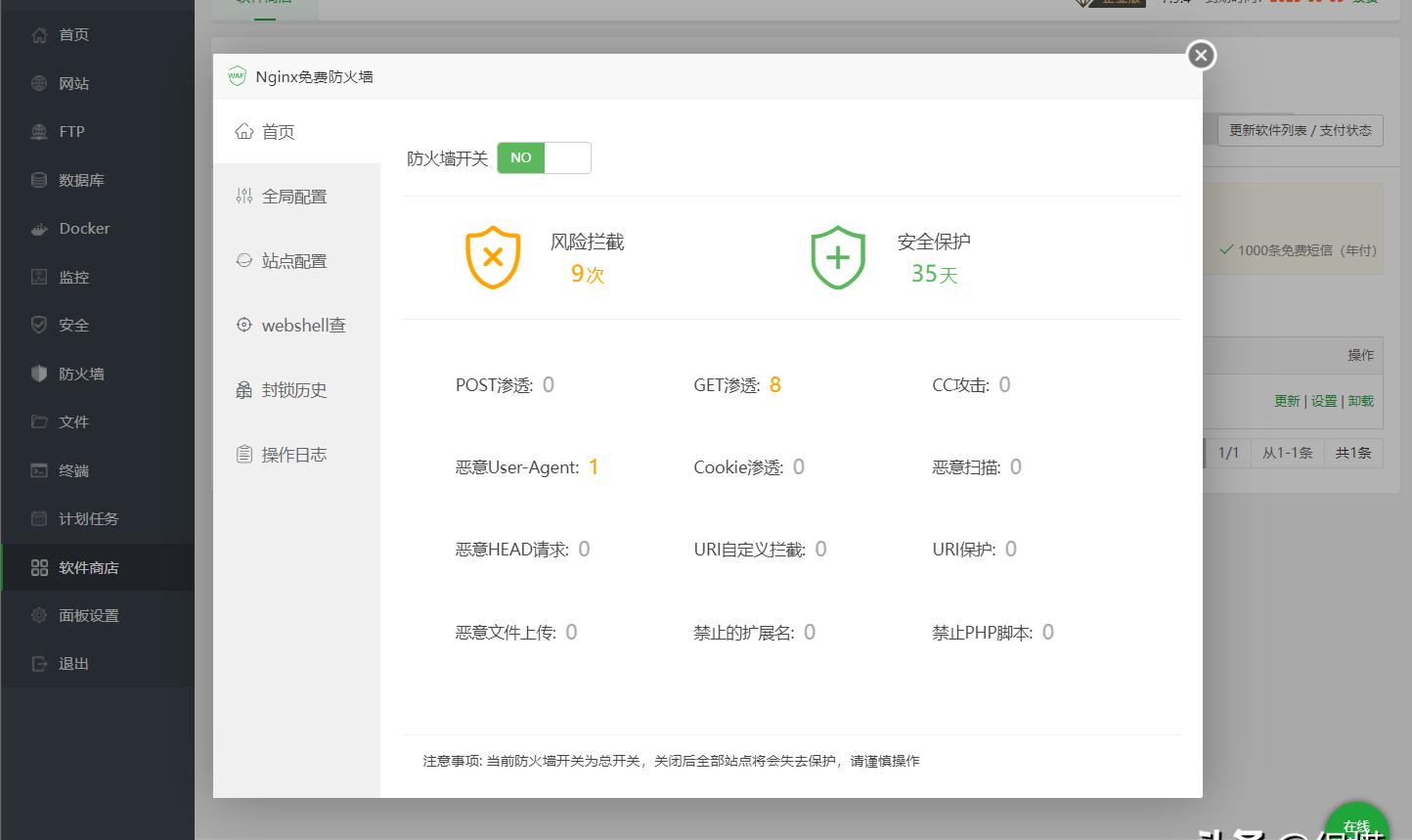This screenshot has height=840, width=1412.
Task: Click the 安全保护 35天 value
Action: click(934, 274)
